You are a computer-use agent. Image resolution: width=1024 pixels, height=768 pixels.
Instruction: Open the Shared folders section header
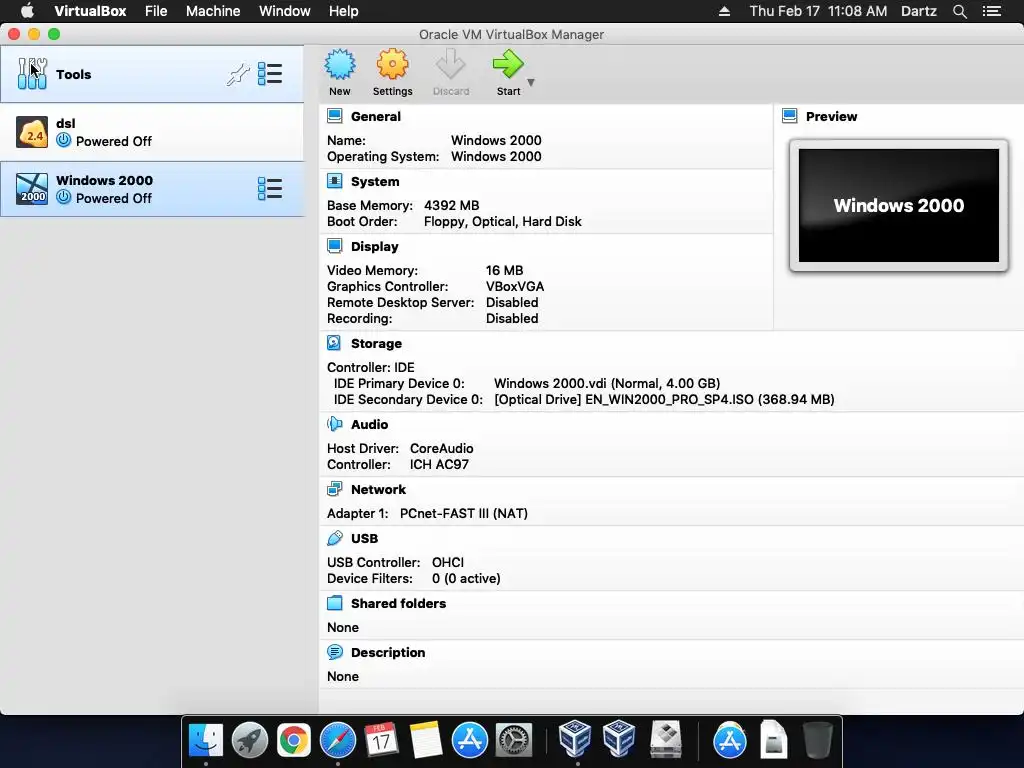click(x=398, y=603)
